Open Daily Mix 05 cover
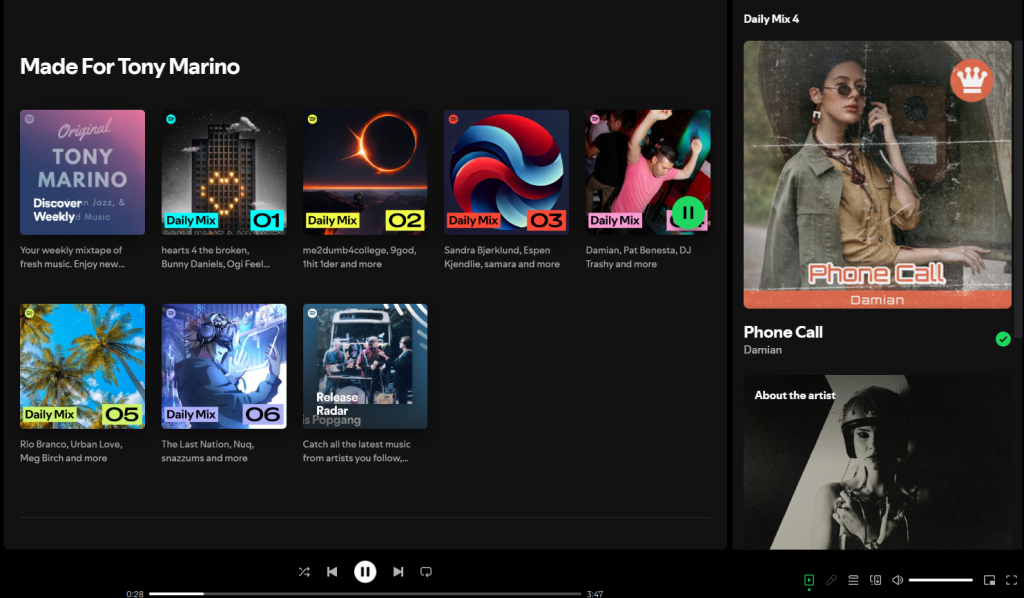Image resolution: width=1024 pixels, height=598 pixels. pyautogui.click(x=82, y=366)
